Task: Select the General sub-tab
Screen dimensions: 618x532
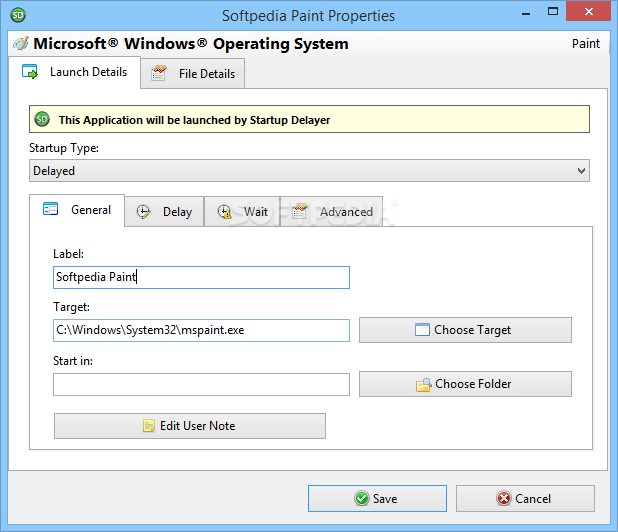Action: coord(77,210)
